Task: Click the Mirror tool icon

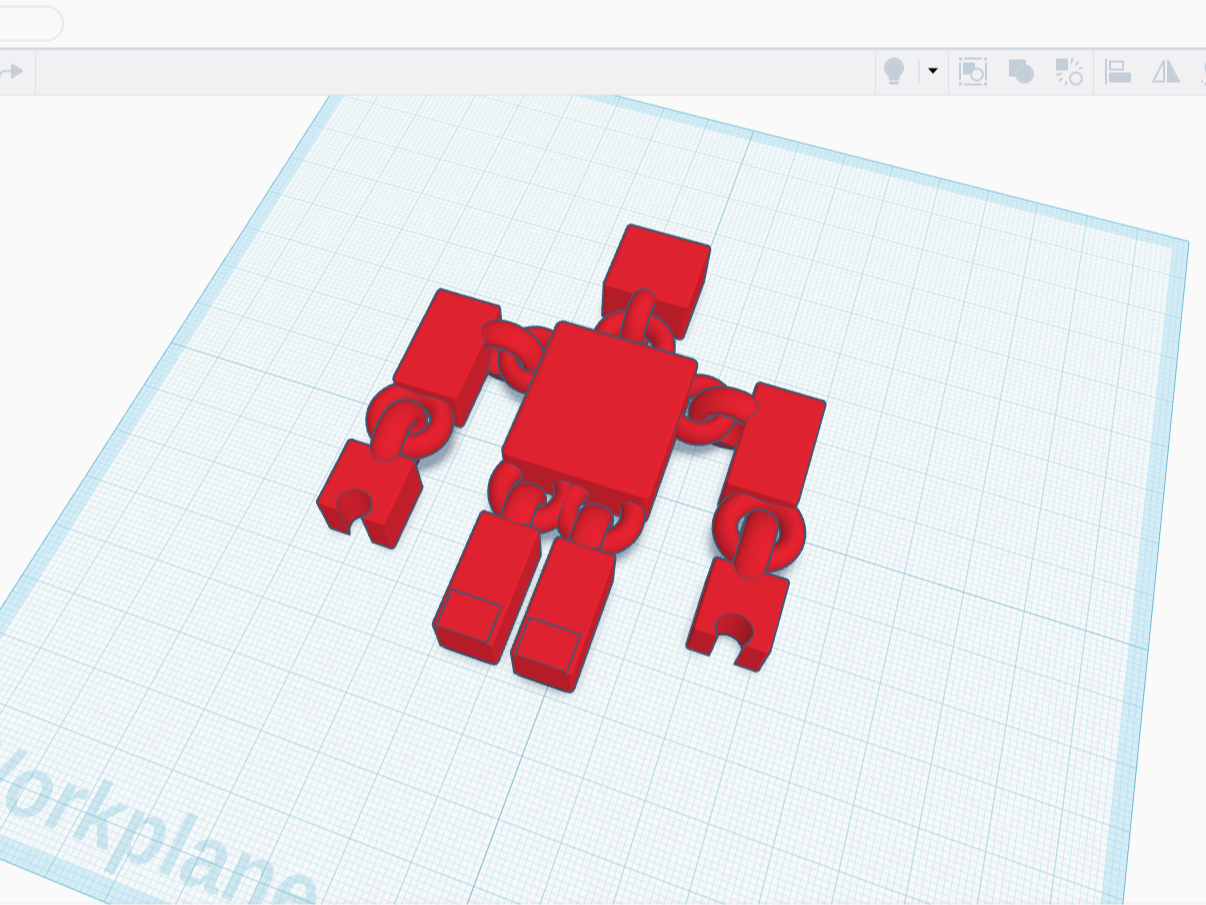Action: pos(1166,72)
